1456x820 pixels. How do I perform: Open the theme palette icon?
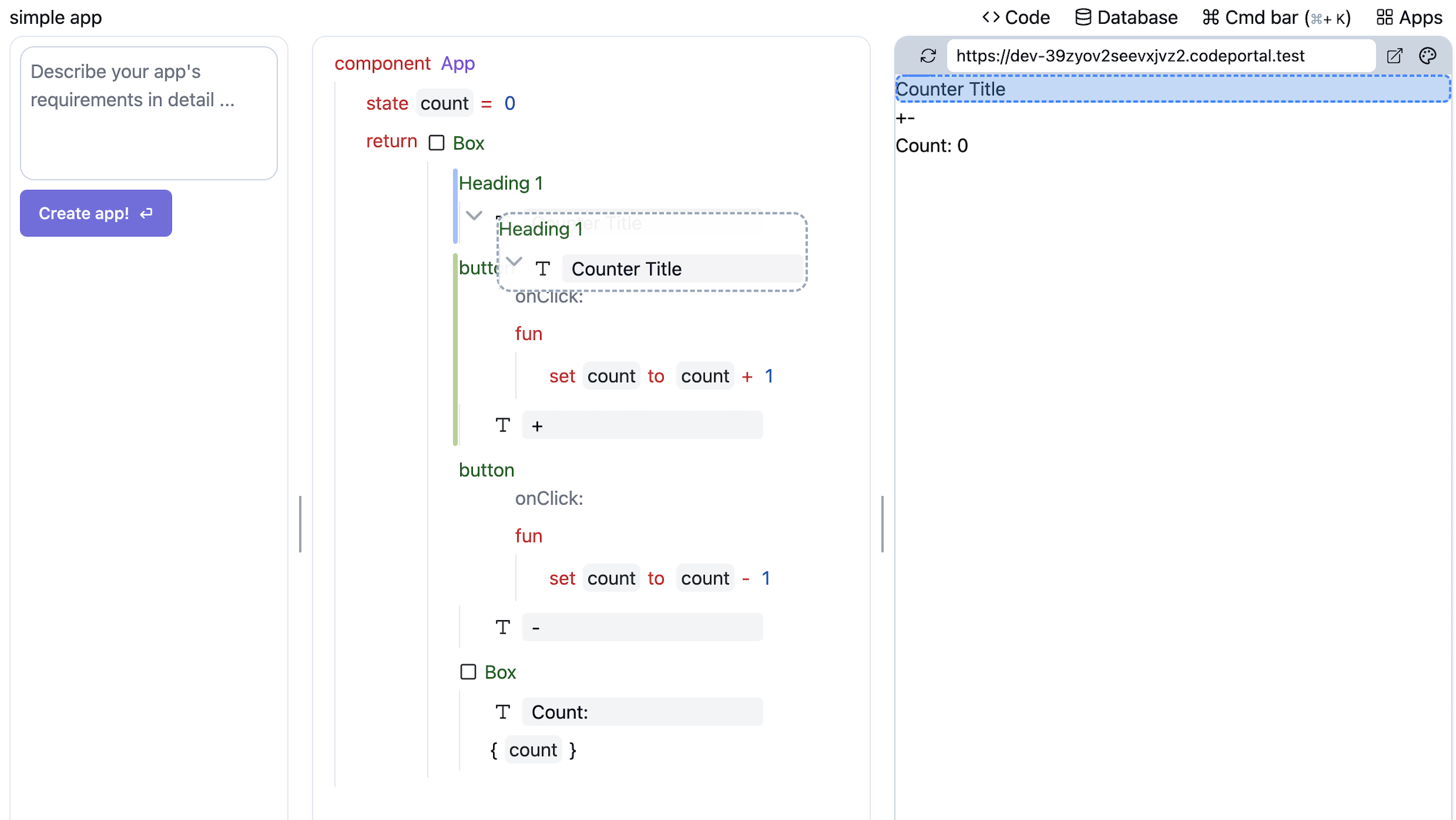pyautogui.click(x=1427, y=56)
